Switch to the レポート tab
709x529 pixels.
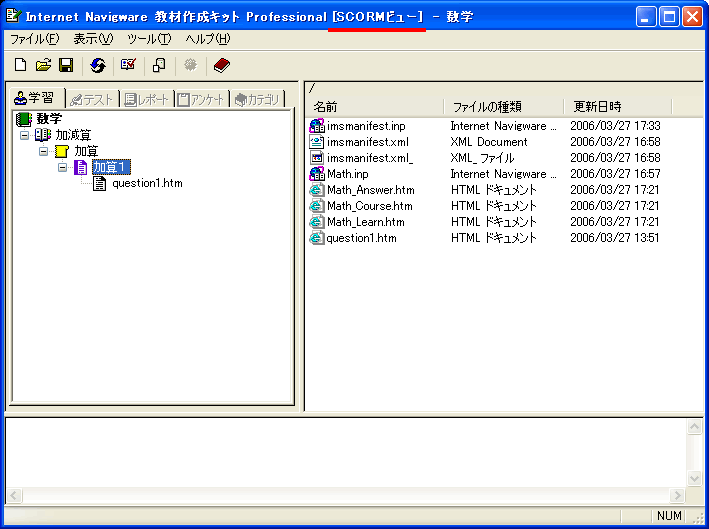(x=147, y=99)
